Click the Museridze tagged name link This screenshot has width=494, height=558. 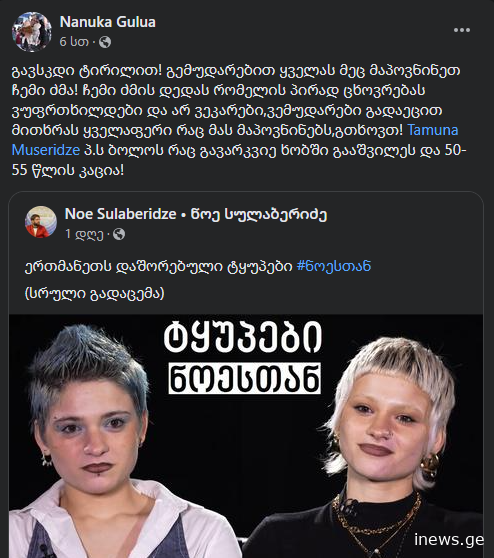(46, 150)
